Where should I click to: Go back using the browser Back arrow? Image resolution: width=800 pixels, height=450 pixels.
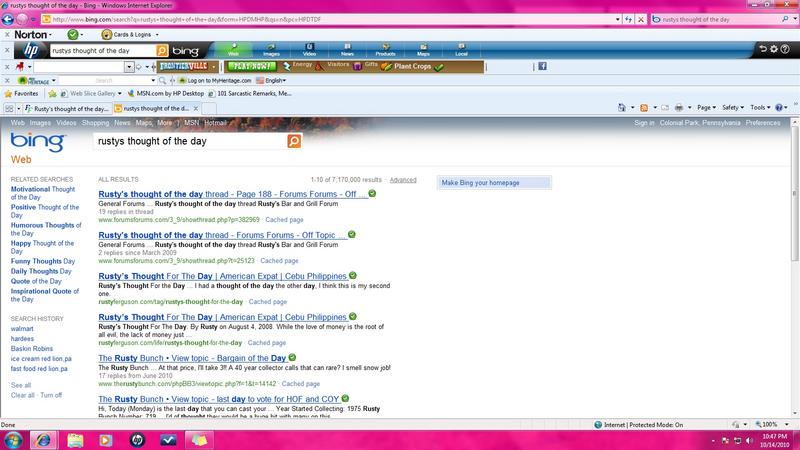click(8, 19)
